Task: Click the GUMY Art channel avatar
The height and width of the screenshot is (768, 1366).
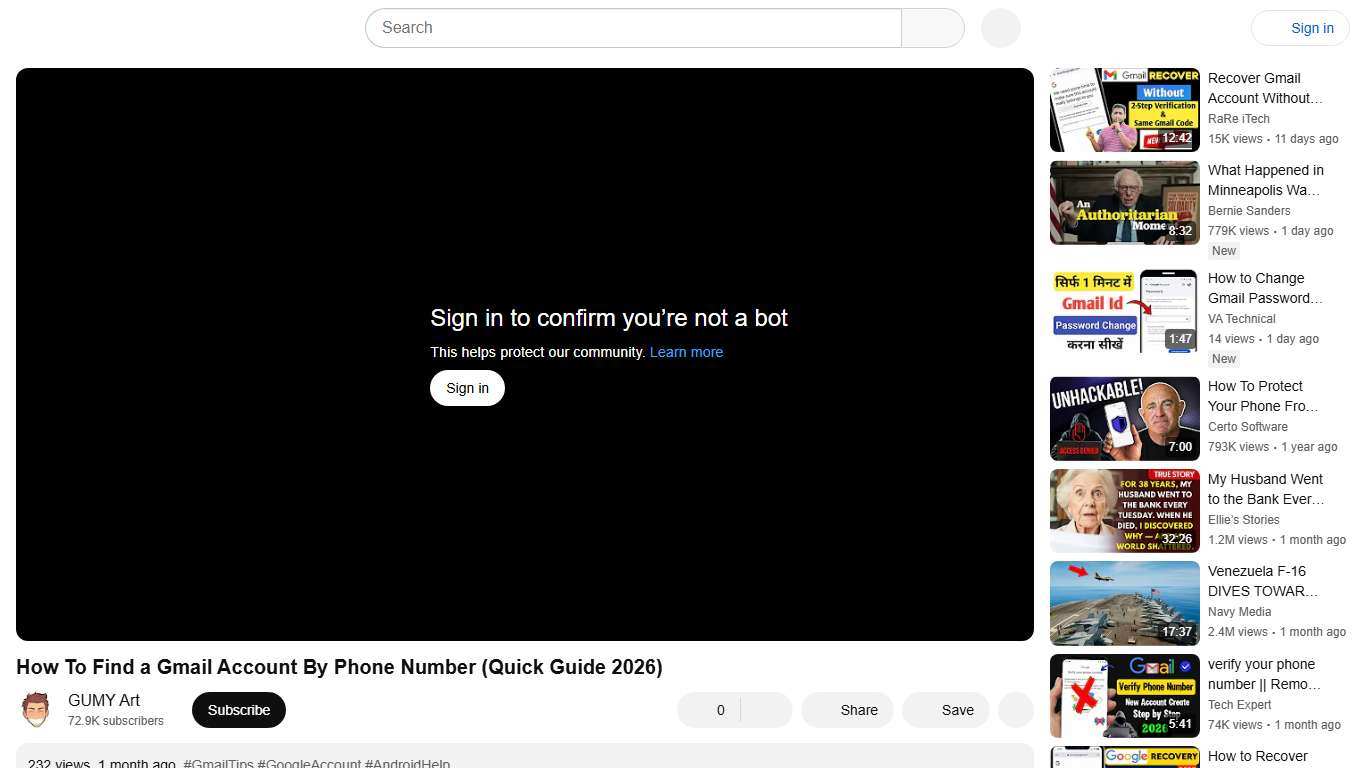Action: click(x=36, y=709)
